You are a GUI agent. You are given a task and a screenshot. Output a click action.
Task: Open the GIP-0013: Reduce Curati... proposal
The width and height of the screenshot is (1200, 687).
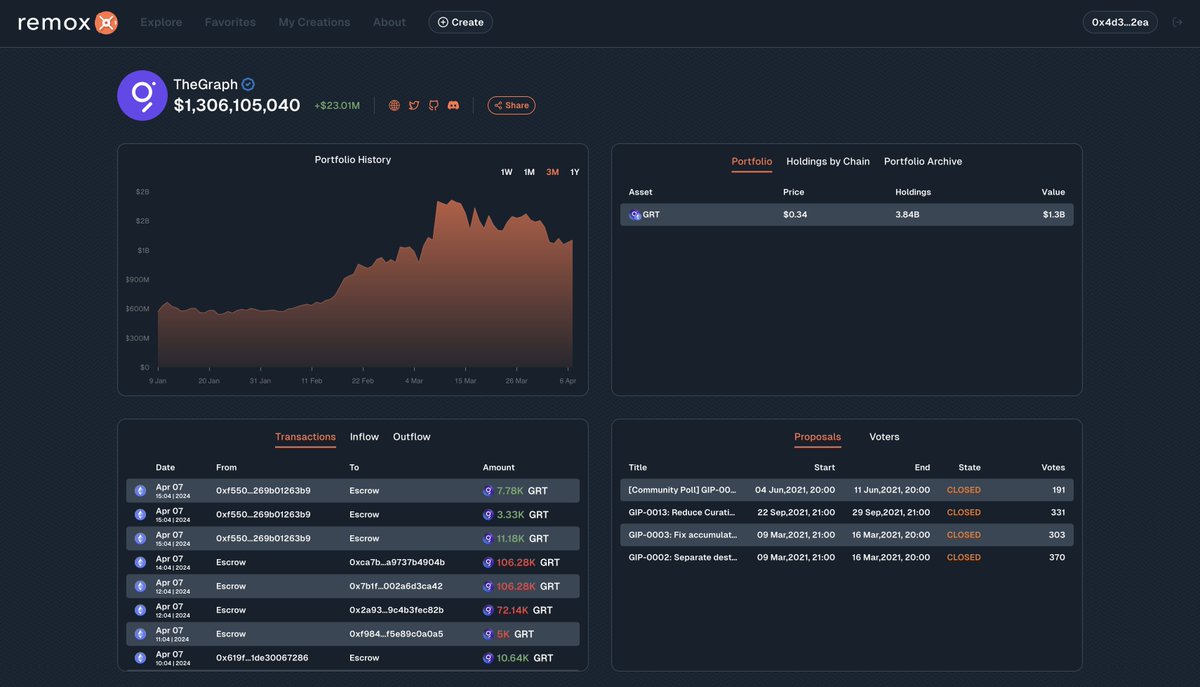[x=682, y=513]
